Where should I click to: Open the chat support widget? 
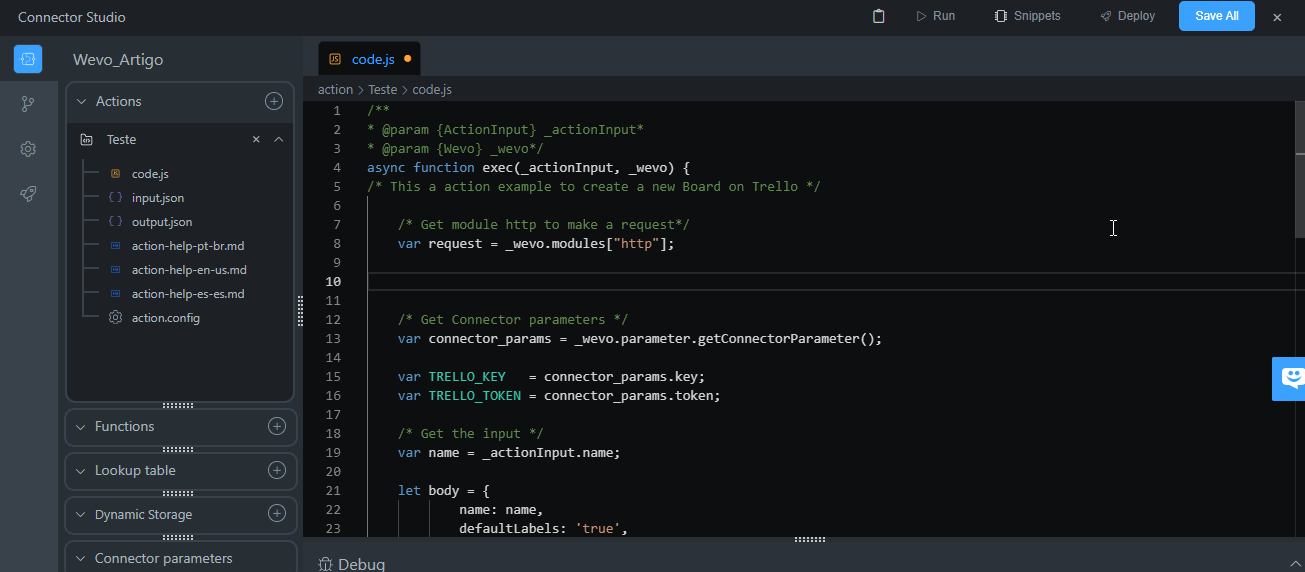click(x=1291, y=378)
